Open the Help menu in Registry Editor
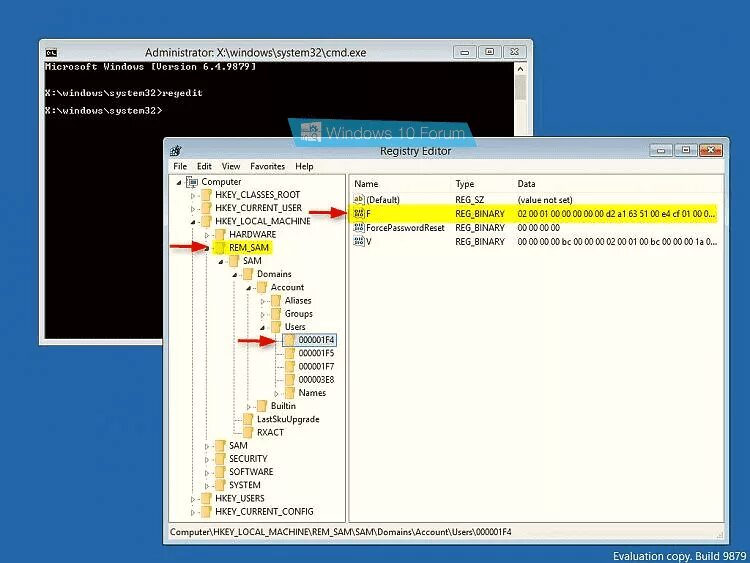The width and height of the screenshot is (750, 563). (x=304, y=166)
